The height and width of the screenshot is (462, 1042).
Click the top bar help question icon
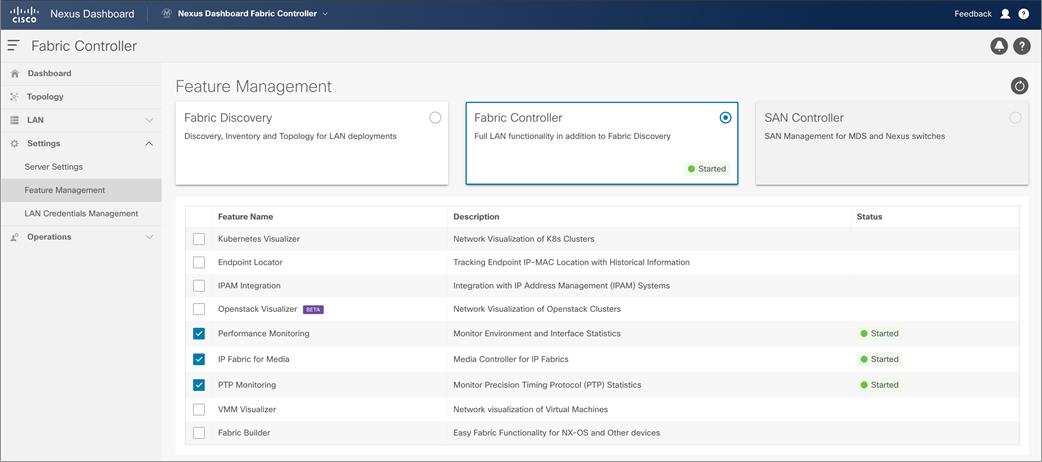pyautogui.click(x=1023, y=14)
